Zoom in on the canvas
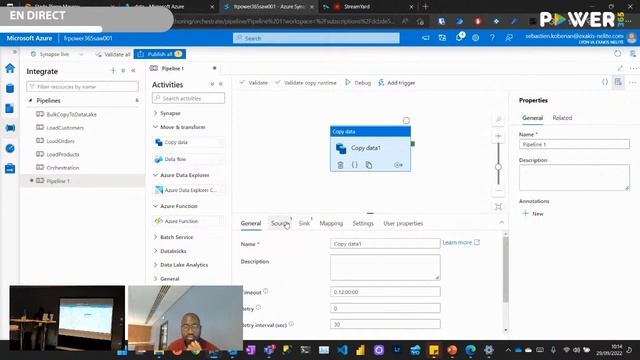Viewport: 640px width, 360px height. coord(498,136)
